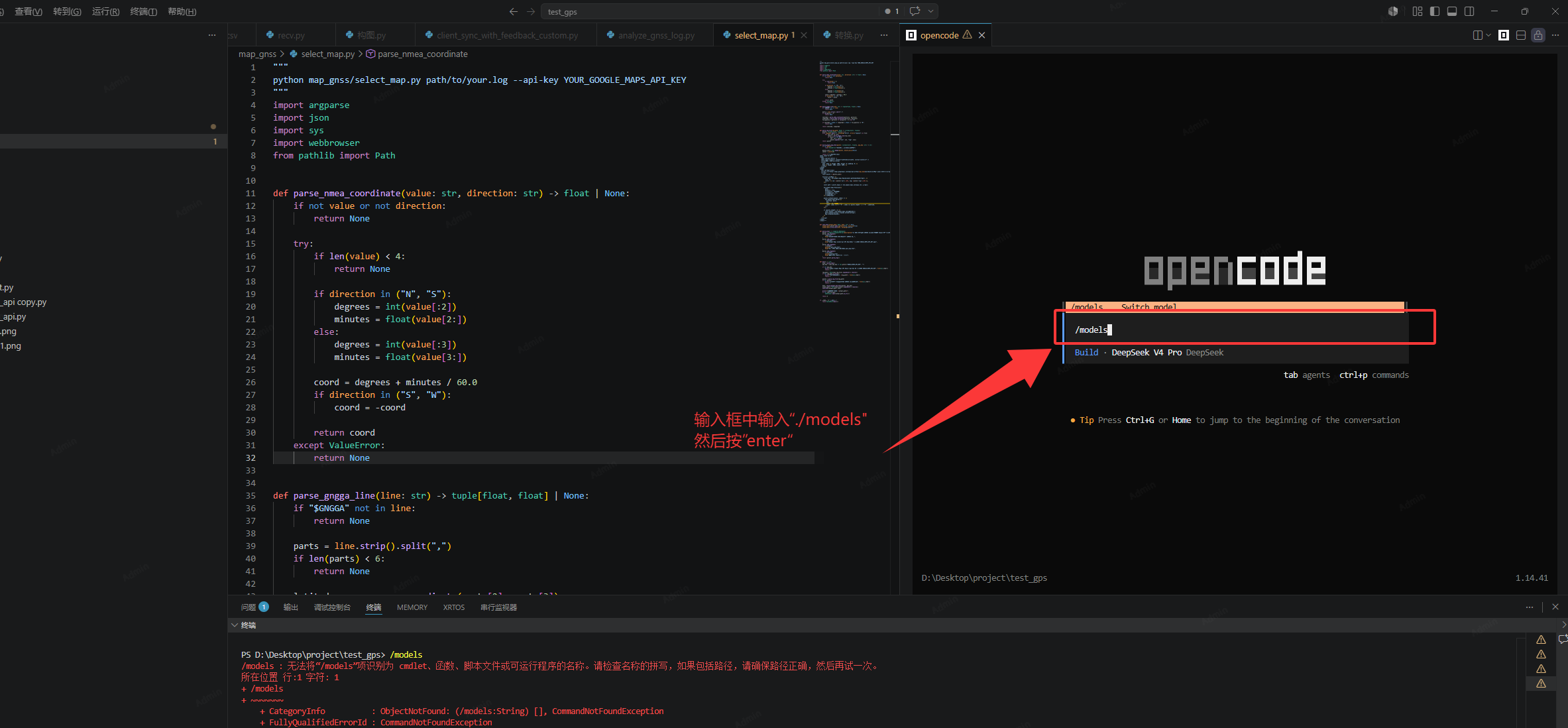Open the 问题 panel tab
Screen dimensions: 1568x728
point(254,607)
